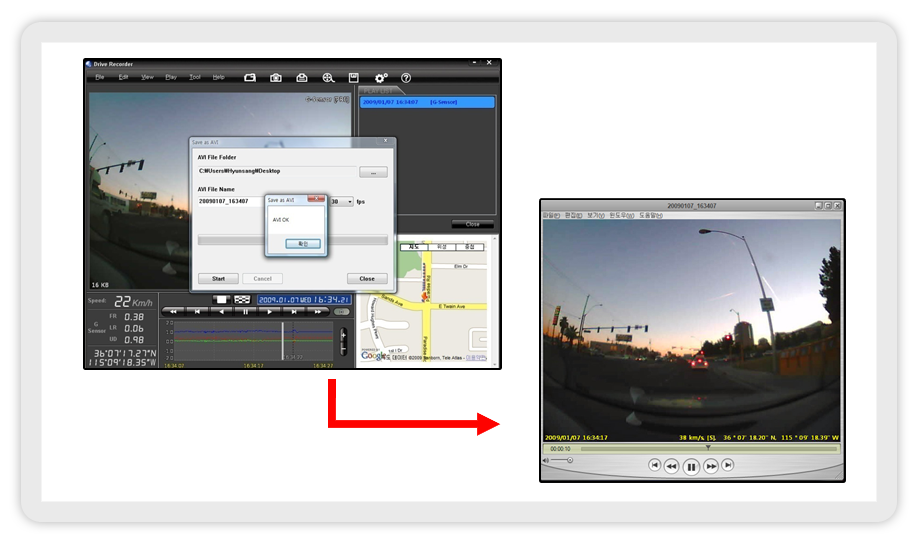Click video player seek bar position marker

click(x=708, y=448)
